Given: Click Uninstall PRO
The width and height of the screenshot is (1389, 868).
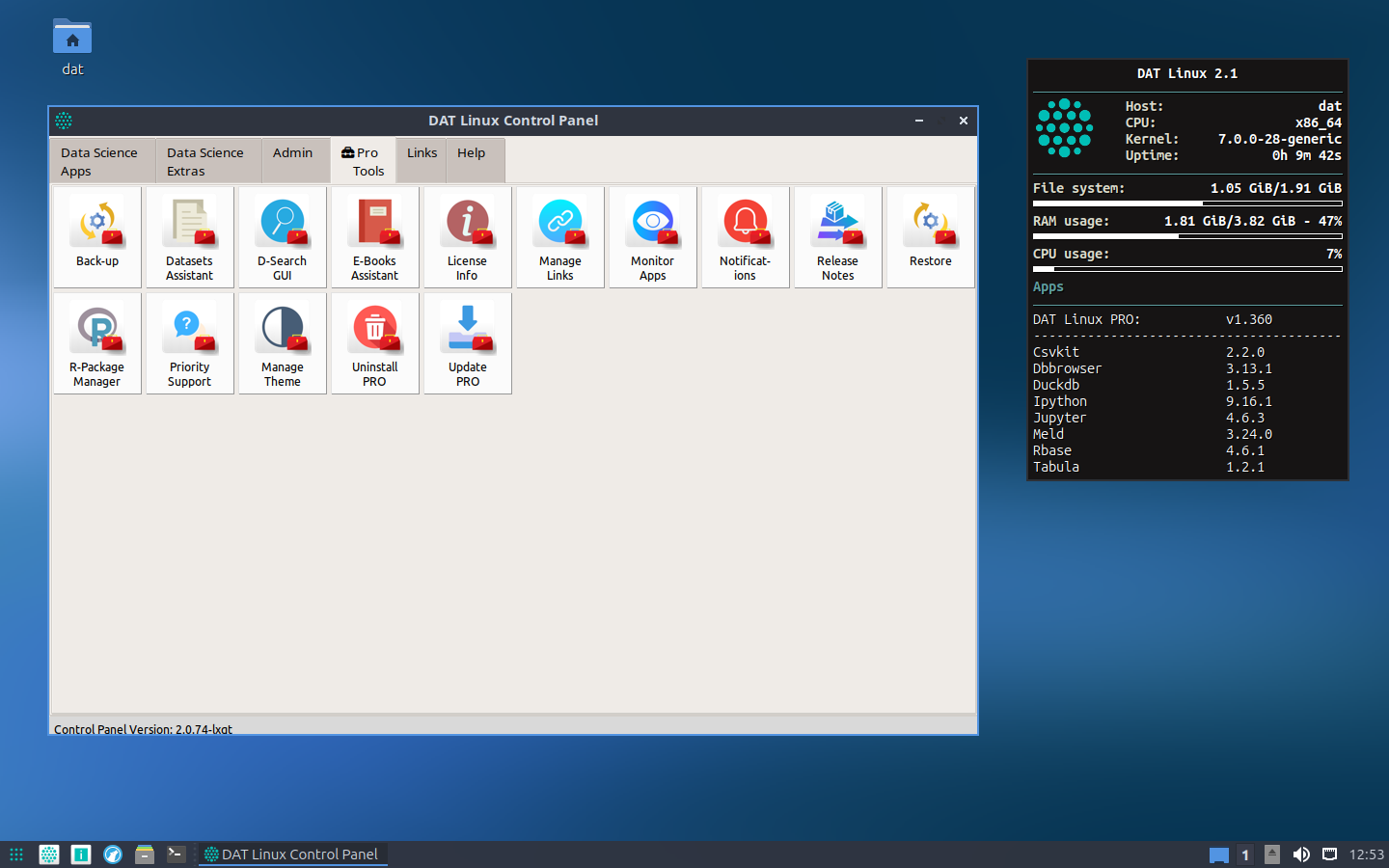Looking at the screenshot, I should (x=375, y=343).
